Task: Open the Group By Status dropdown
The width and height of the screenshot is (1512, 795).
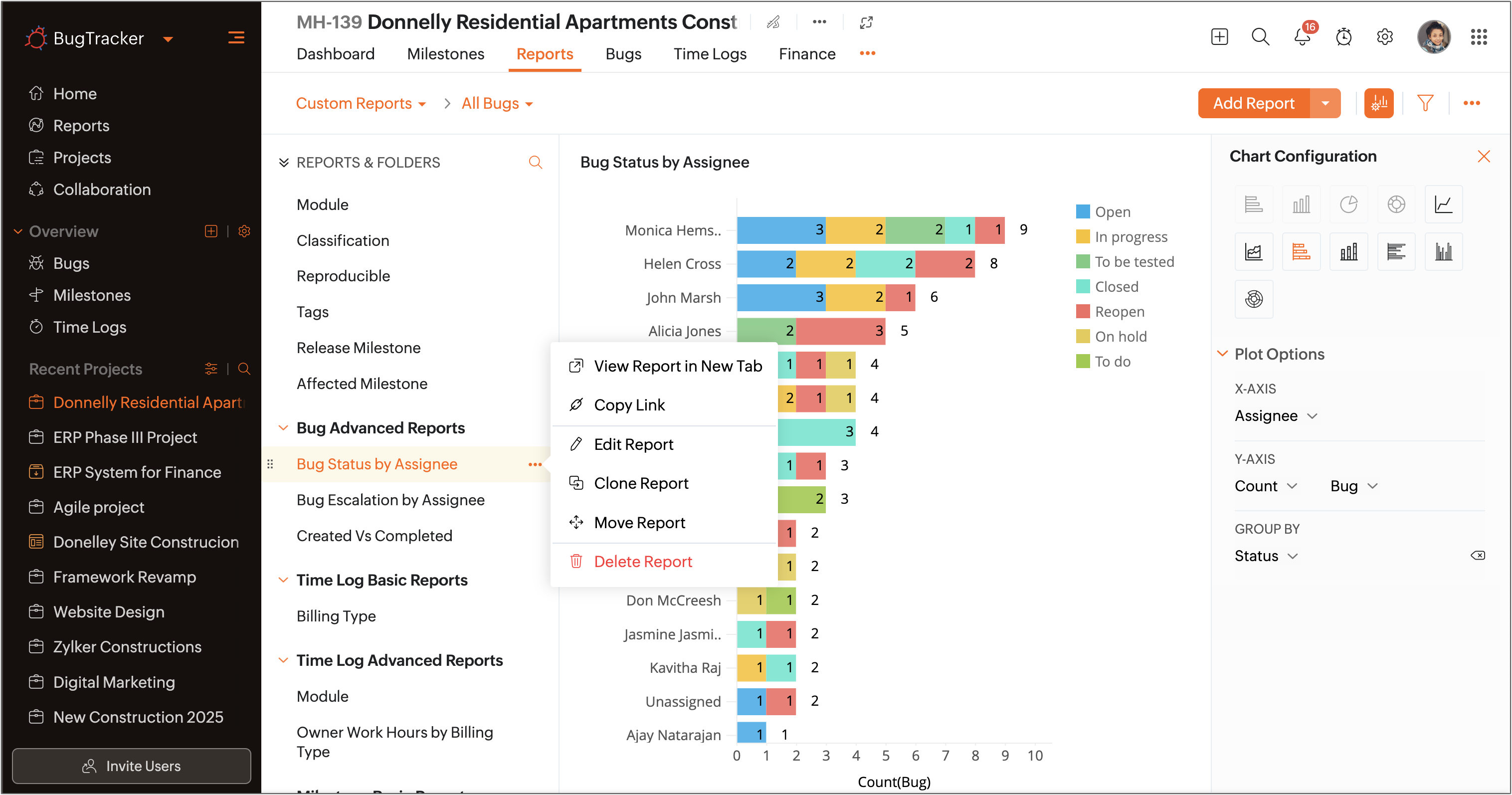Action: (1266, 556)
